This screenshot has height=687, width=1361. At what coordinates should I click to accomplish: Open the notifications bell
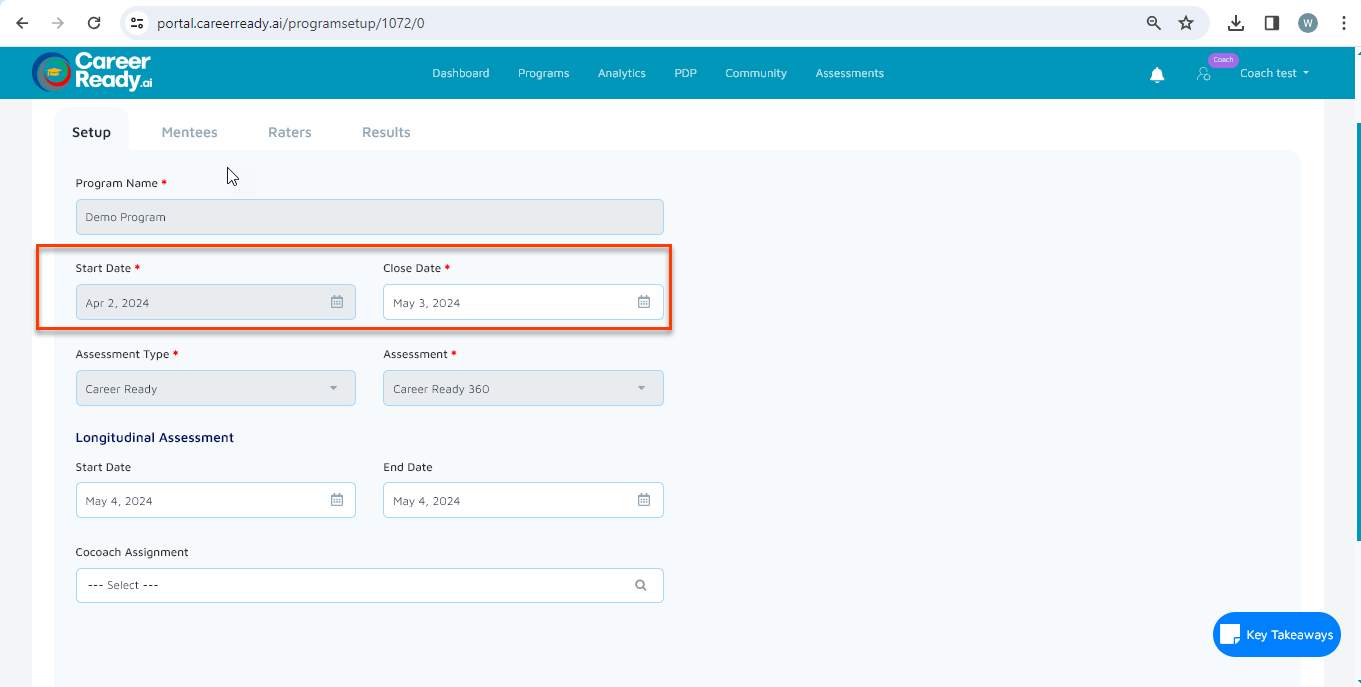click(x=1157, y=73)
